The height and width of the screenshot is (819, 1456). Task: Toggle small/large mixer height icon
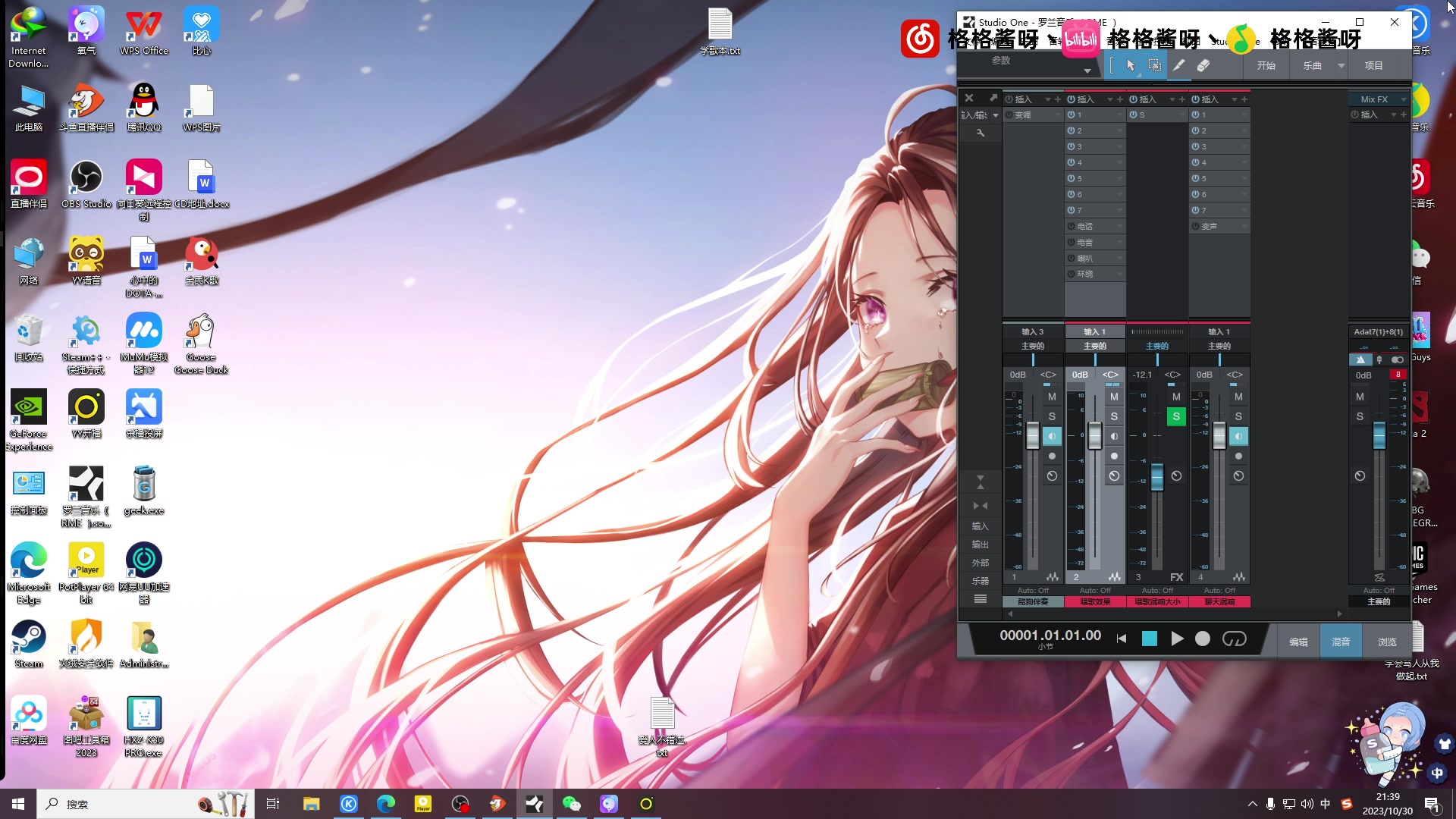tap(980, 482)
